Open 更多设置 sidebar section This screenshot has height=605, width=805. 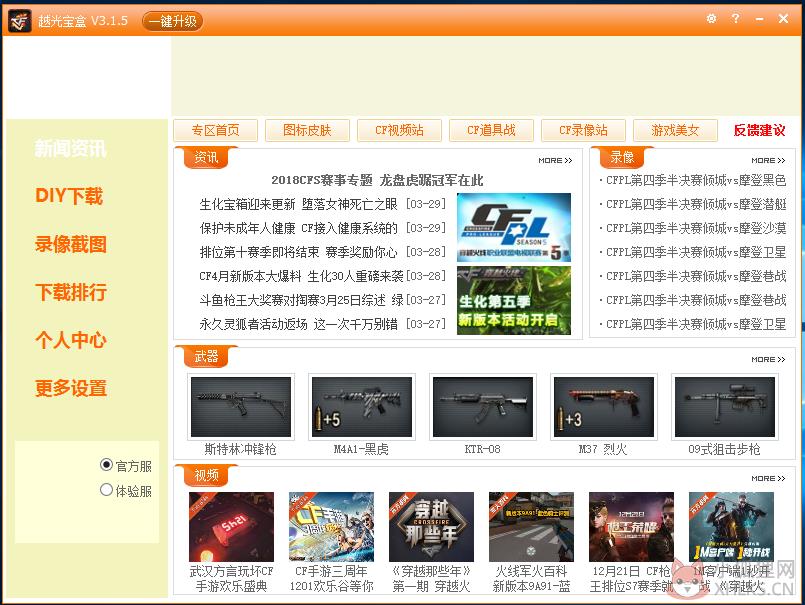71,388
